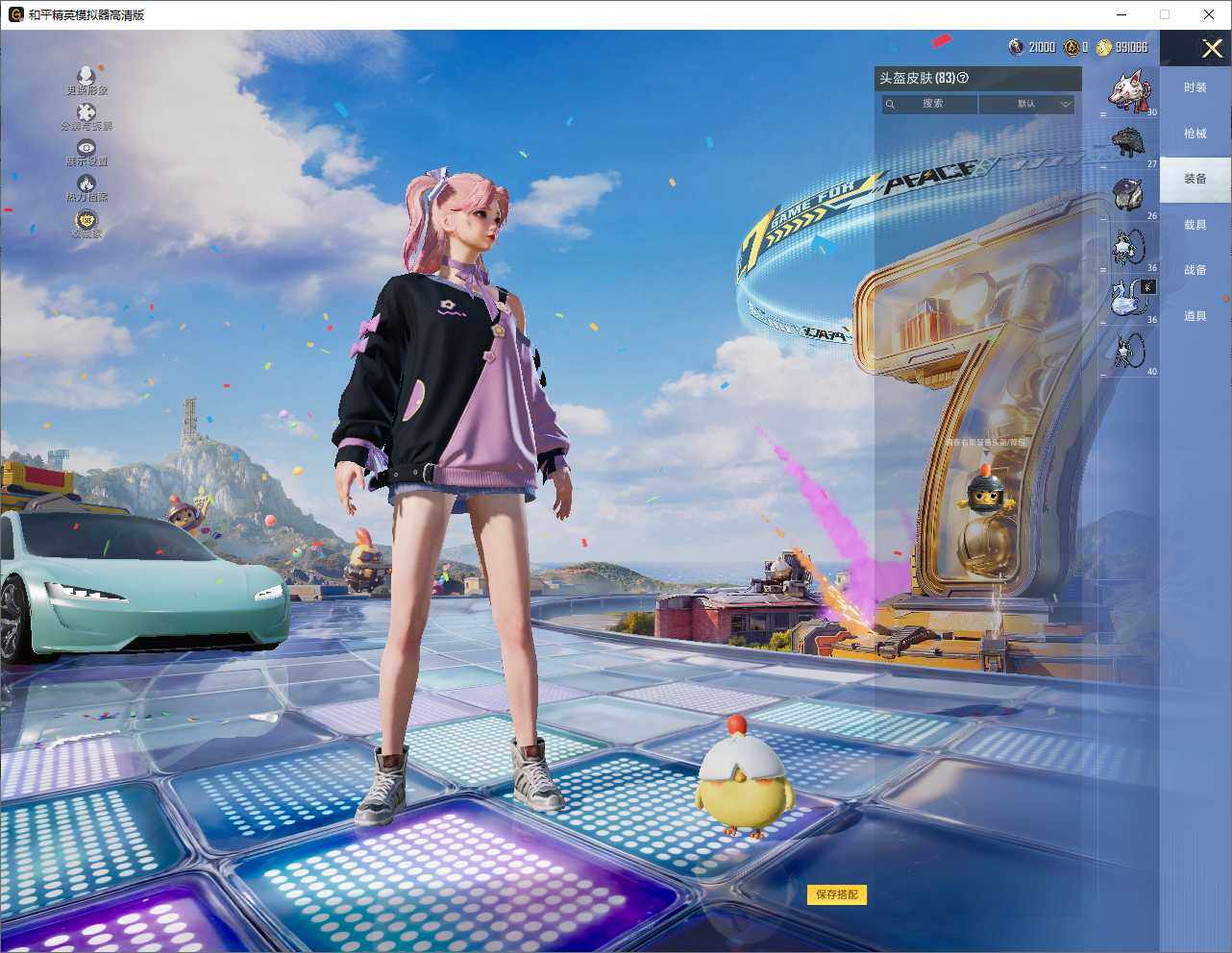The image size is (1232, 953).
Task: Open the 载具 tab
Action: pos(1195,225)
